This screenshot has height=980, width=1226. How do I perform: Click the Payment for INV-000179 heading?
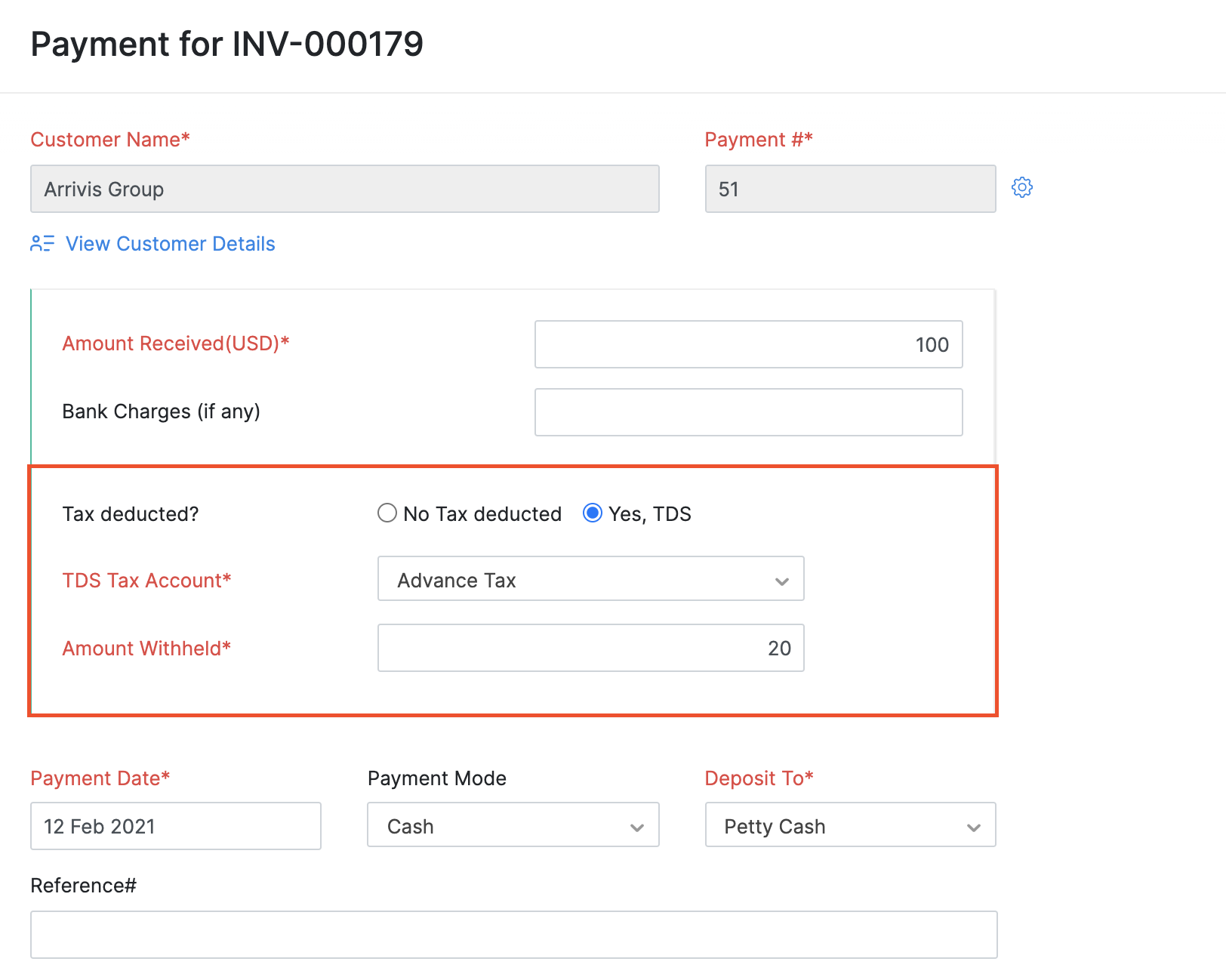click(227, 44)
